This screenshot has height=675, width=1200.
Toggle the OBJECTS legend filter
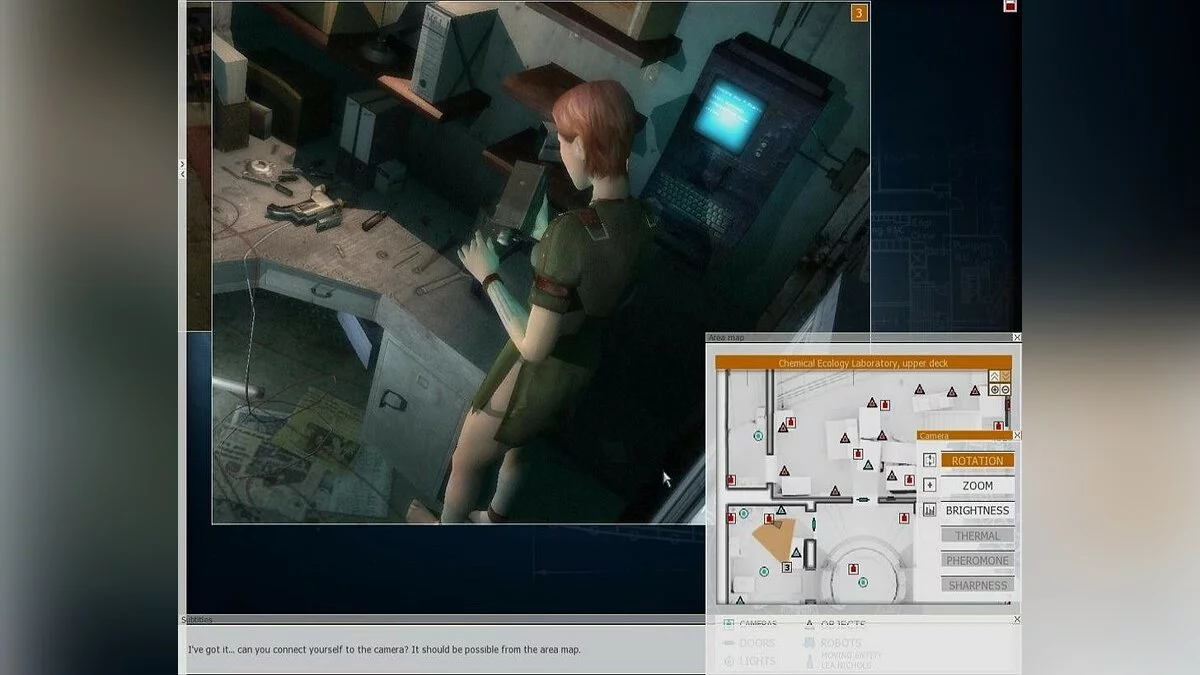pos(835,624)
